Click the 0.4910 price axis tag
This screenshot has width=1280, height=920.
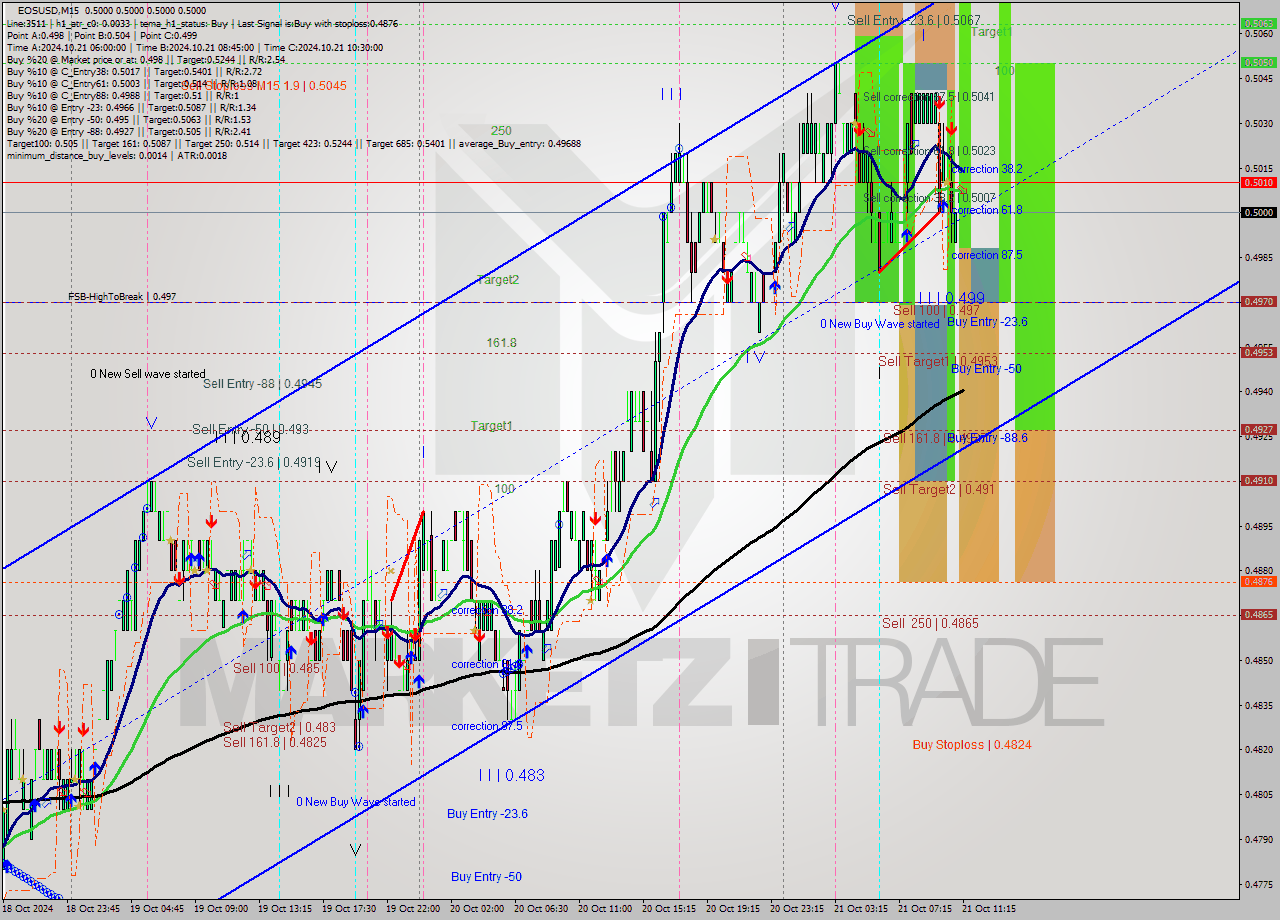point(1257,480)
